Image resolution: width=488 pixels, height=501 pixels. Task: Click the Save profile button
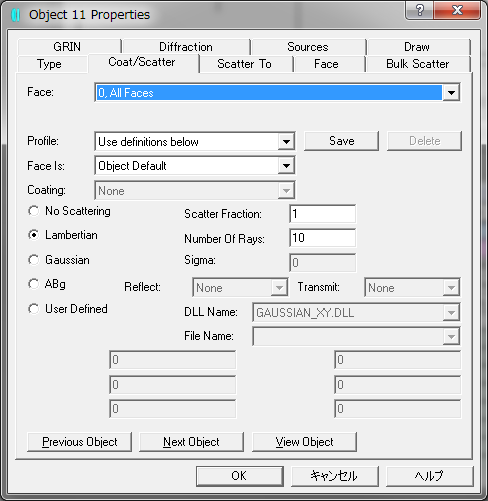341,141
